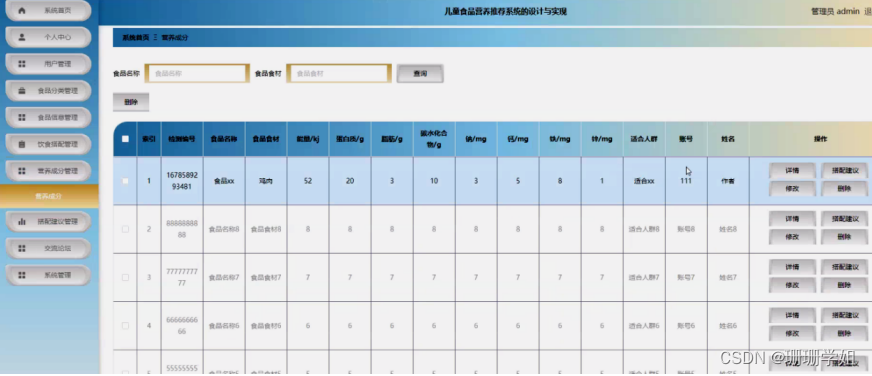Click the batch 删除 button above the table

tap(131, 102)
